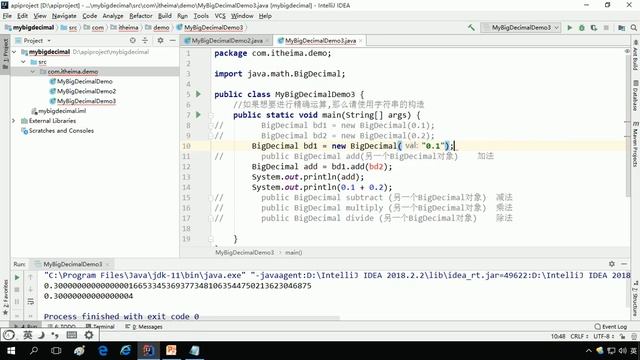Open the File menu
Image resolution: width=640 pixels, height=360 pixels.
7,16
